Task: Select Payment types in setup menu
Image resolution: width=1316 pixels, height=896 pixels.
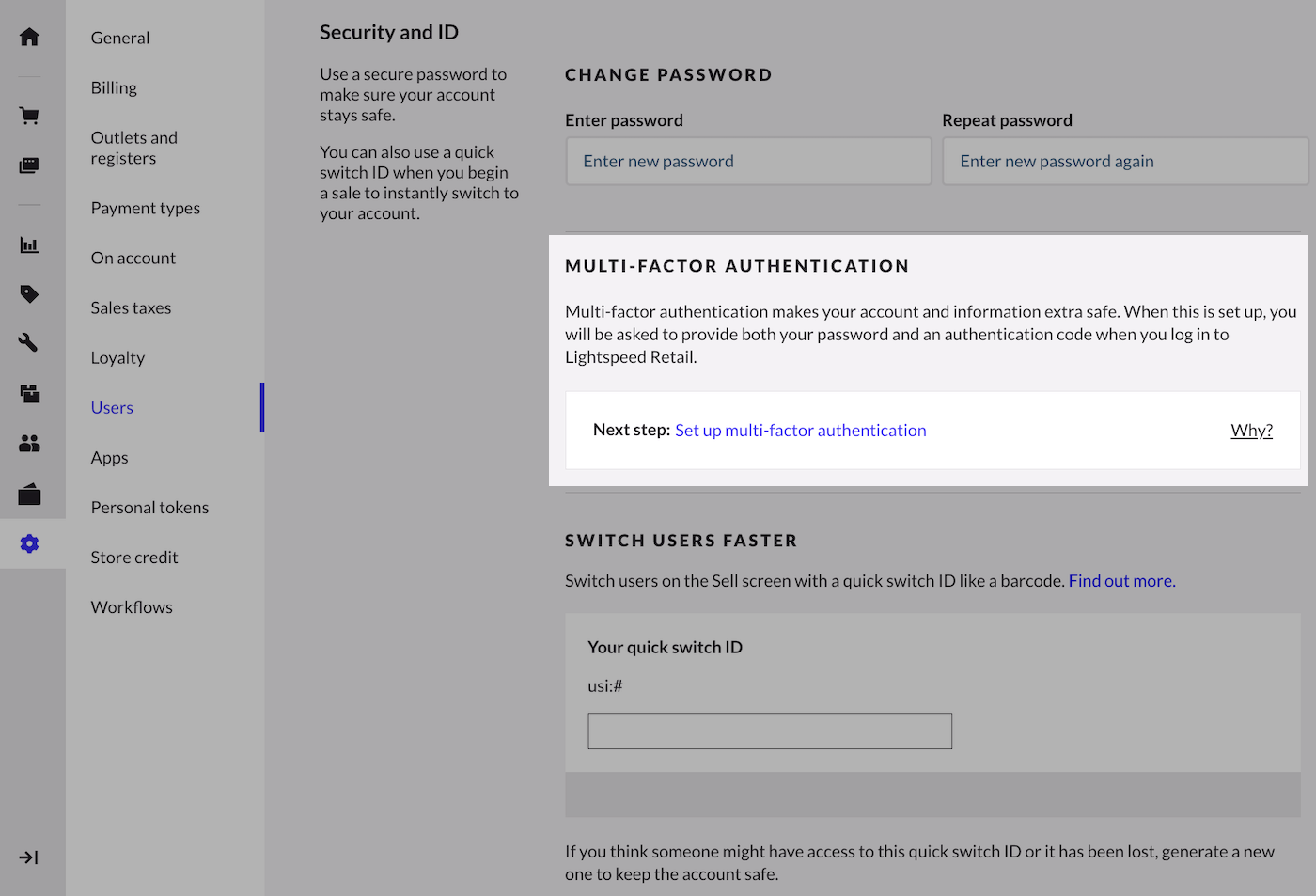Action: click(x=146, y=208)
